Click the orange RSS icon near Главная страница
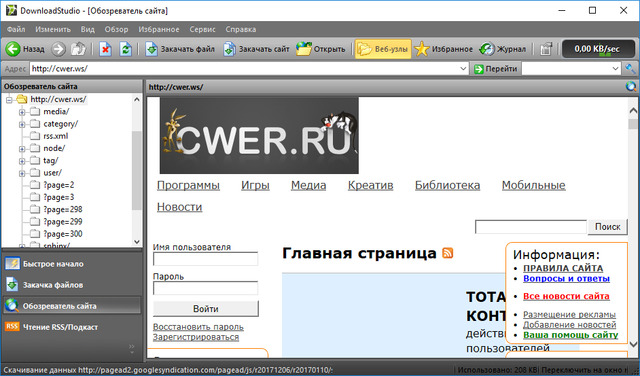The height and width of the screenshot is (376, 640). [x=448, y=253]
